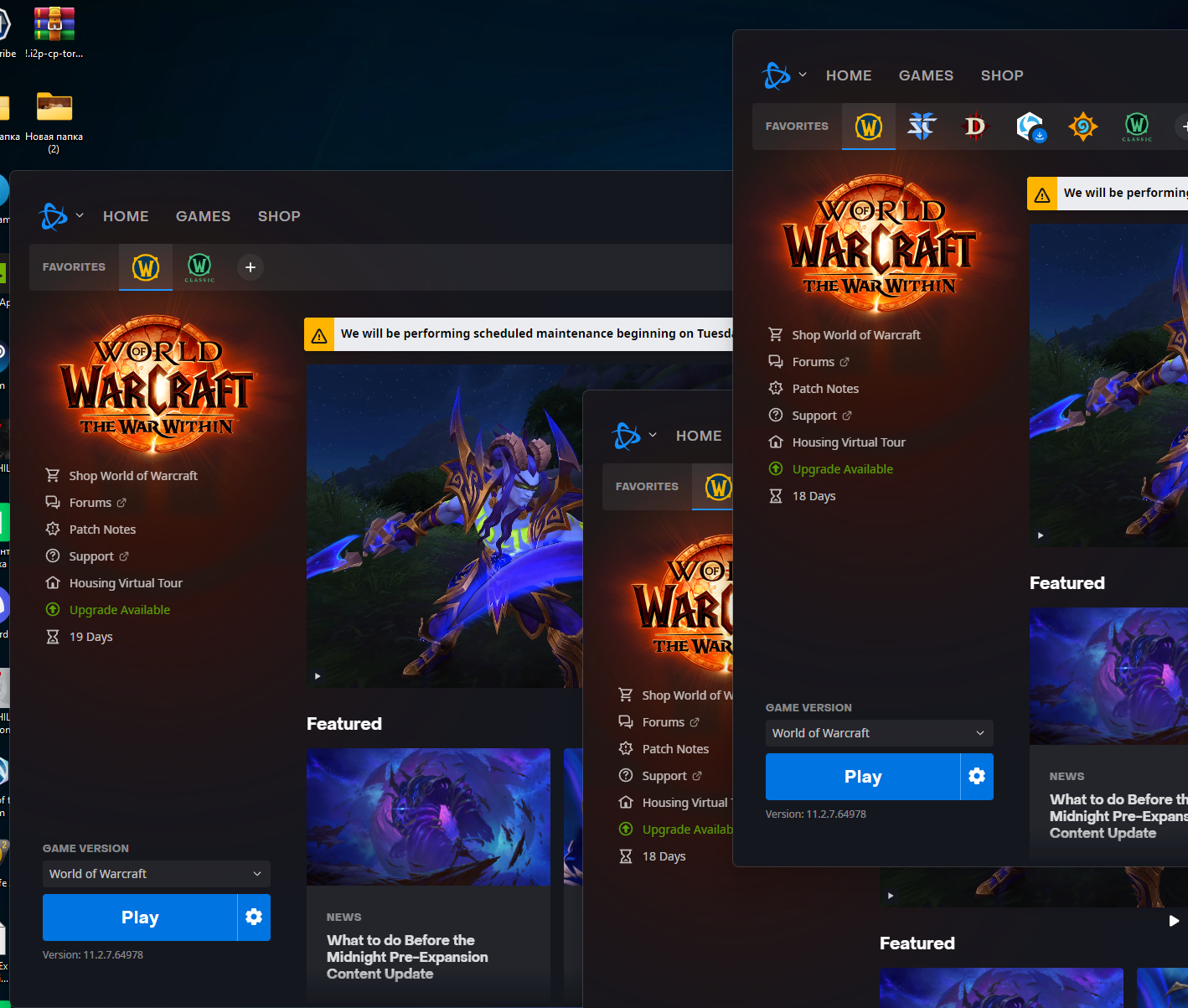The image size is (1188, 1008).
Task: Open Support link in back-left window
Action: point(87,556)
